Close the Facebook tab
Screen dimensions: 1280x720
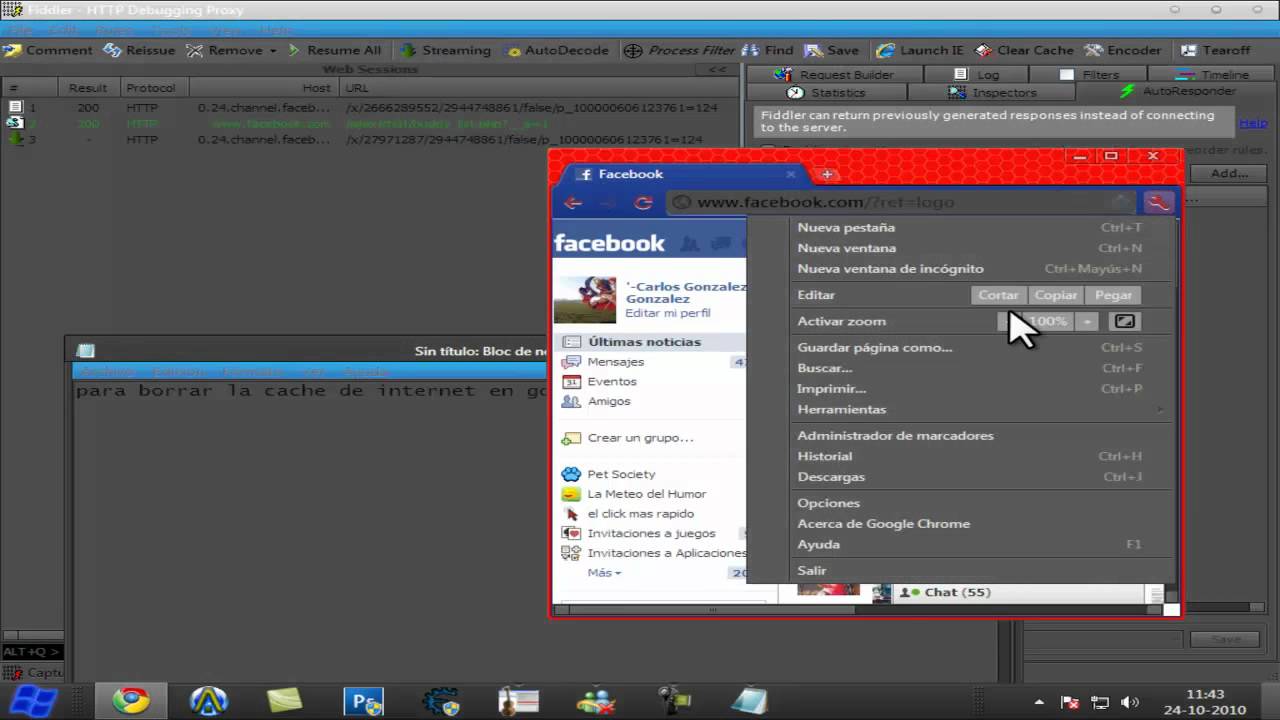[x=790, y=174]
